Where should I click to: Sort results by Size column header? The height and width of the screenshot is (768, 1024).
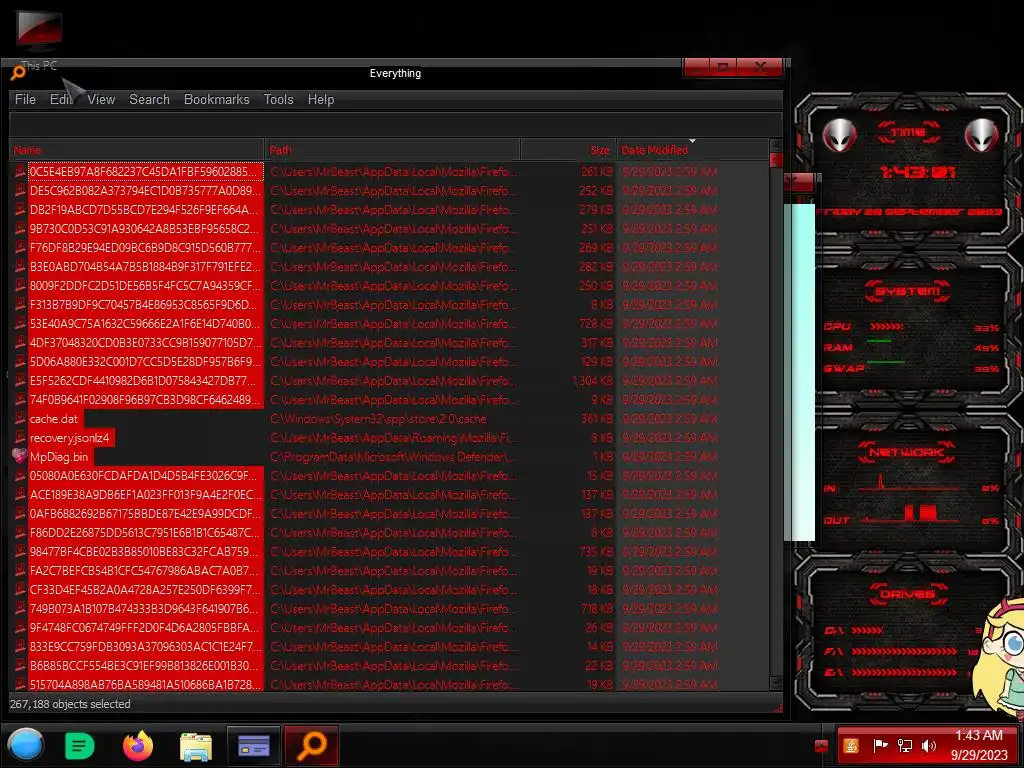coord(568,150)
